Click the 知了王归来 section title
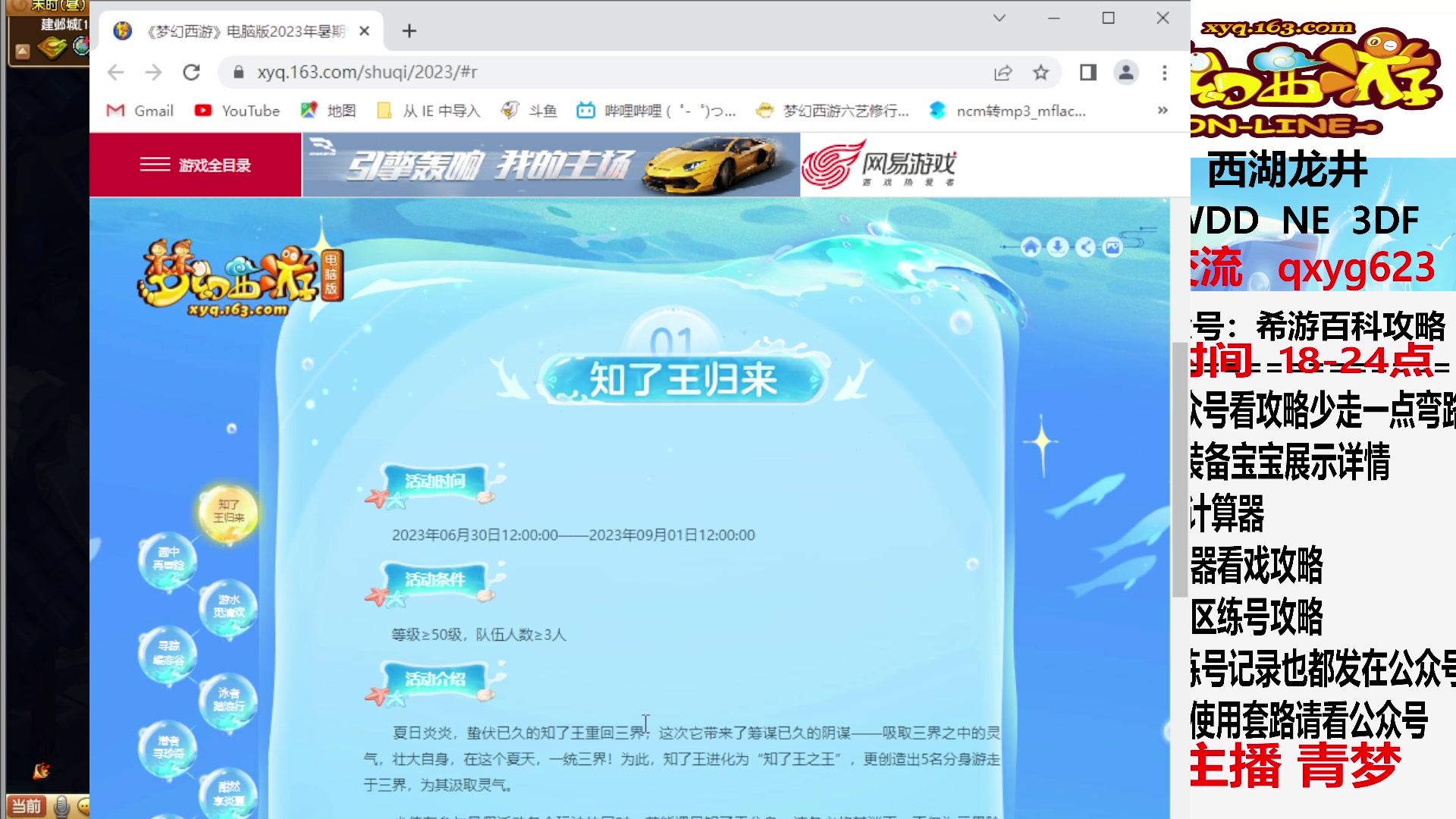 [683, 379]
